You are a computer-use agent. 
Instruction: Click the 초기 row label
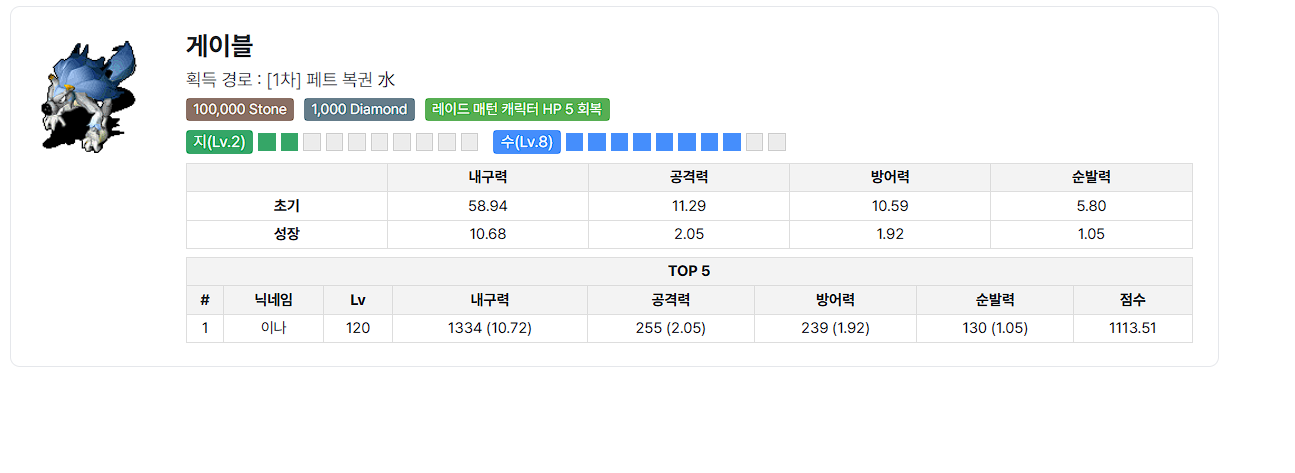coord(287,206)
